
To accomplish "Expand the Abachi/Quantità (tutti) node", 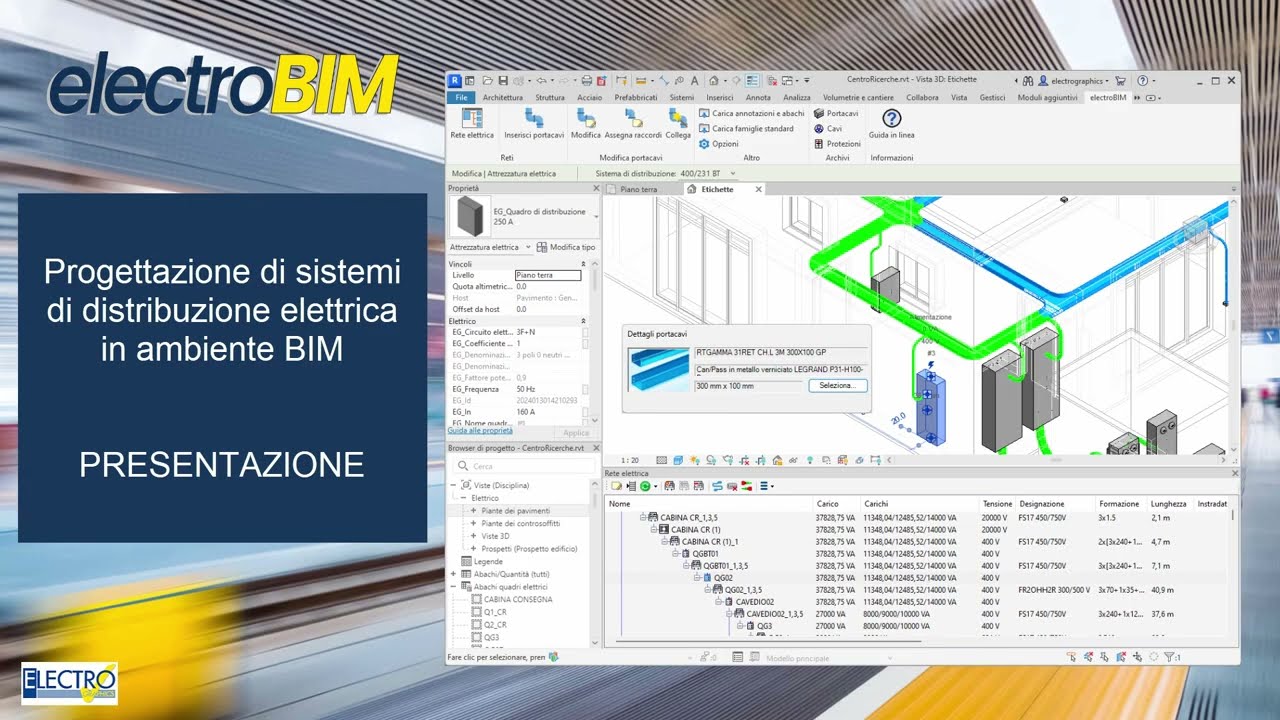I will pyautogui.click(x=453, y=574).
